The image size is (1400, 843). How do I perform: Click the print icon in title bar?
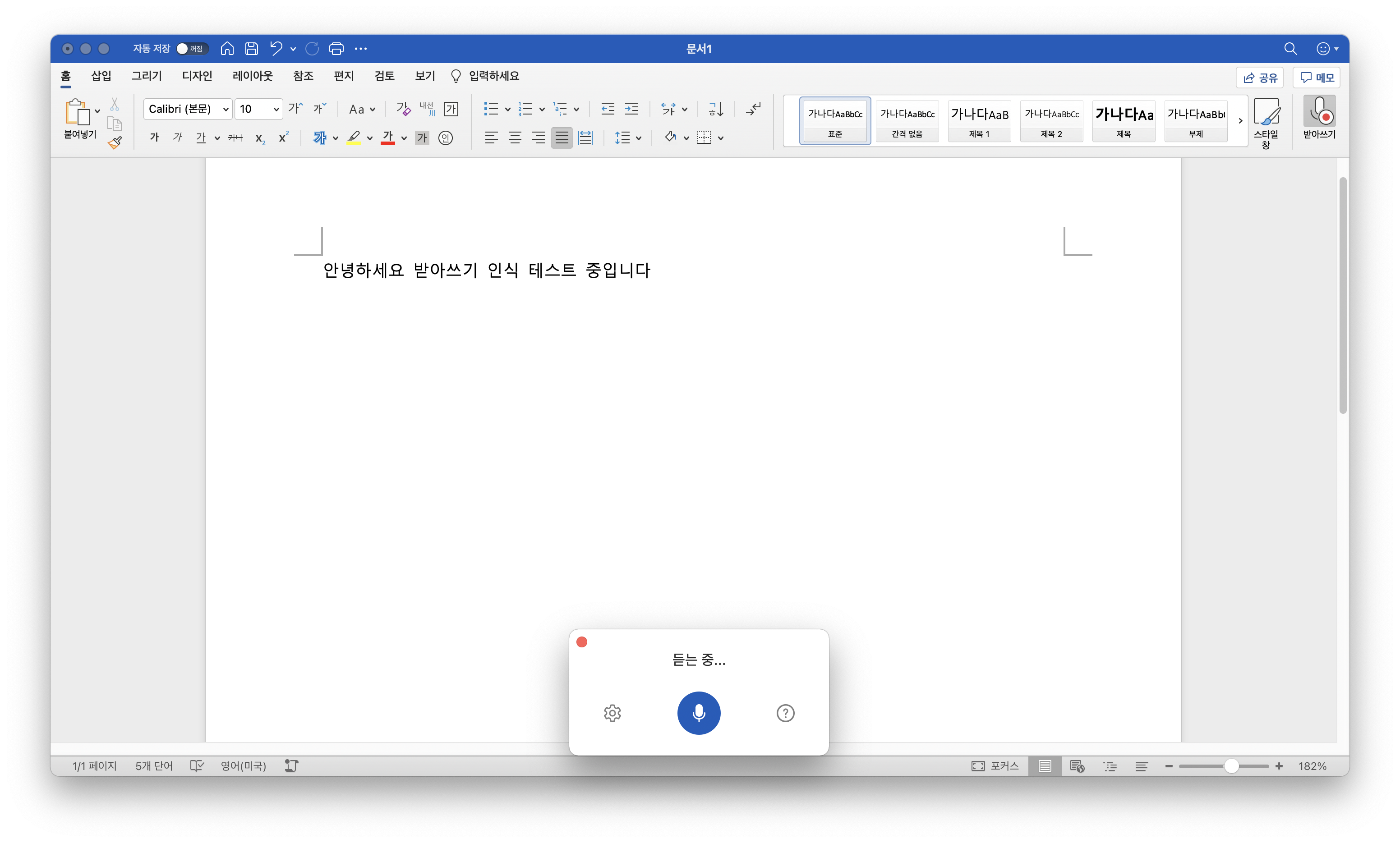336,49
